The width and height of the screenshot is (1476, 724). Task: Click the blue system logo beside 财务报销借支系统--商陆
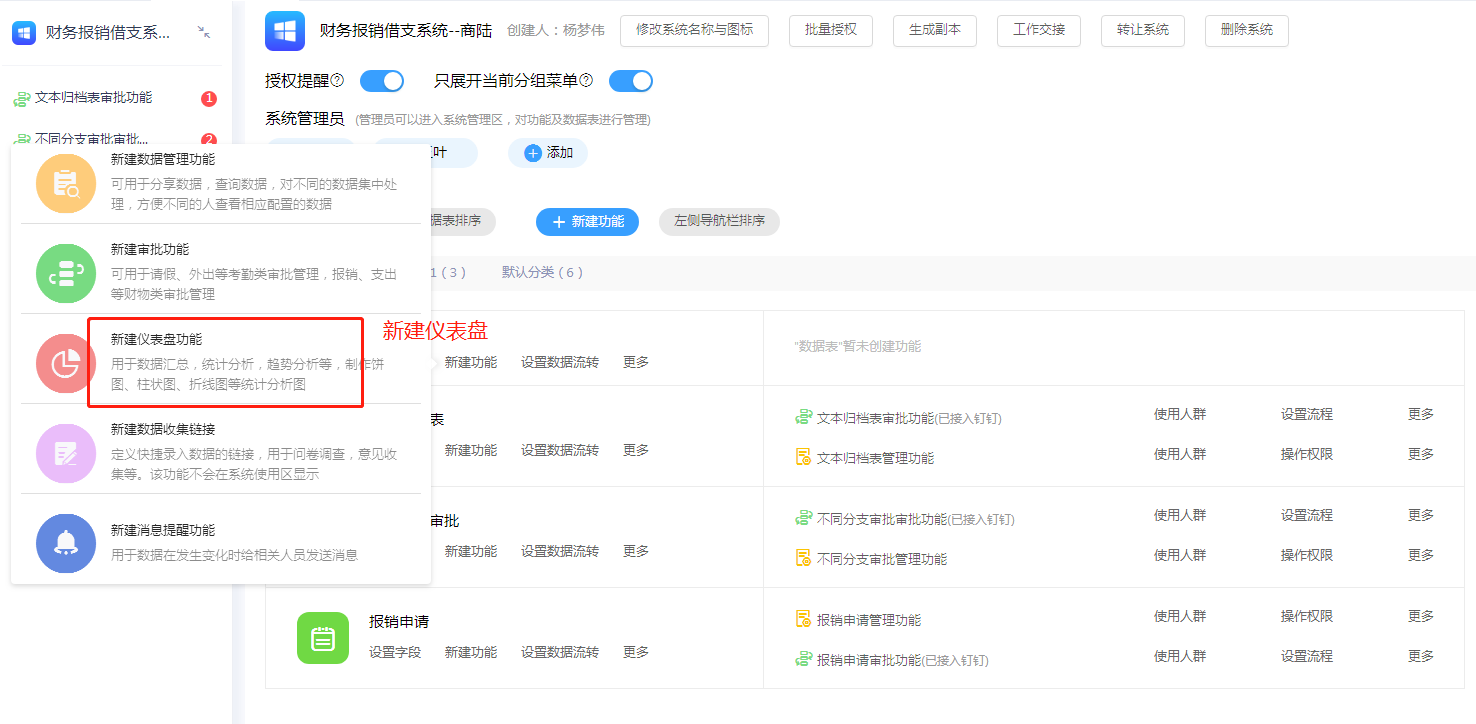click(x=285, y=31)
